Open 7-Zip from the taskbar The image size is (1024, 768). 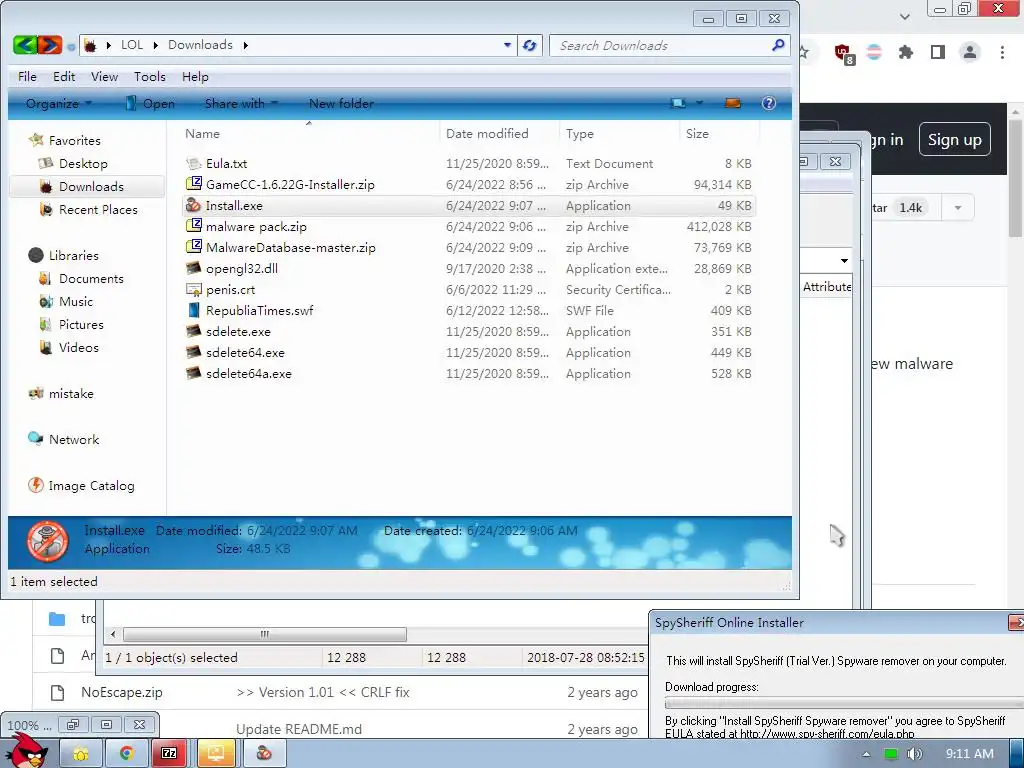[169, 753]
